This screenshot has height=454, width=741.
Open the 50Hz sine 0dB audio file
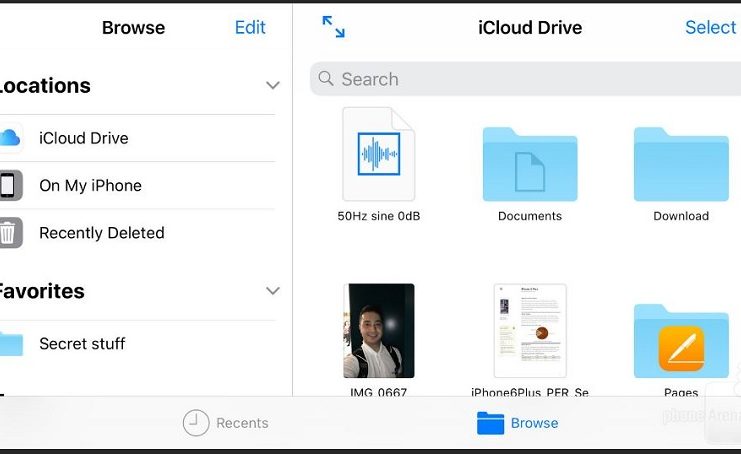pyautogui.click(x=378, y=155)
